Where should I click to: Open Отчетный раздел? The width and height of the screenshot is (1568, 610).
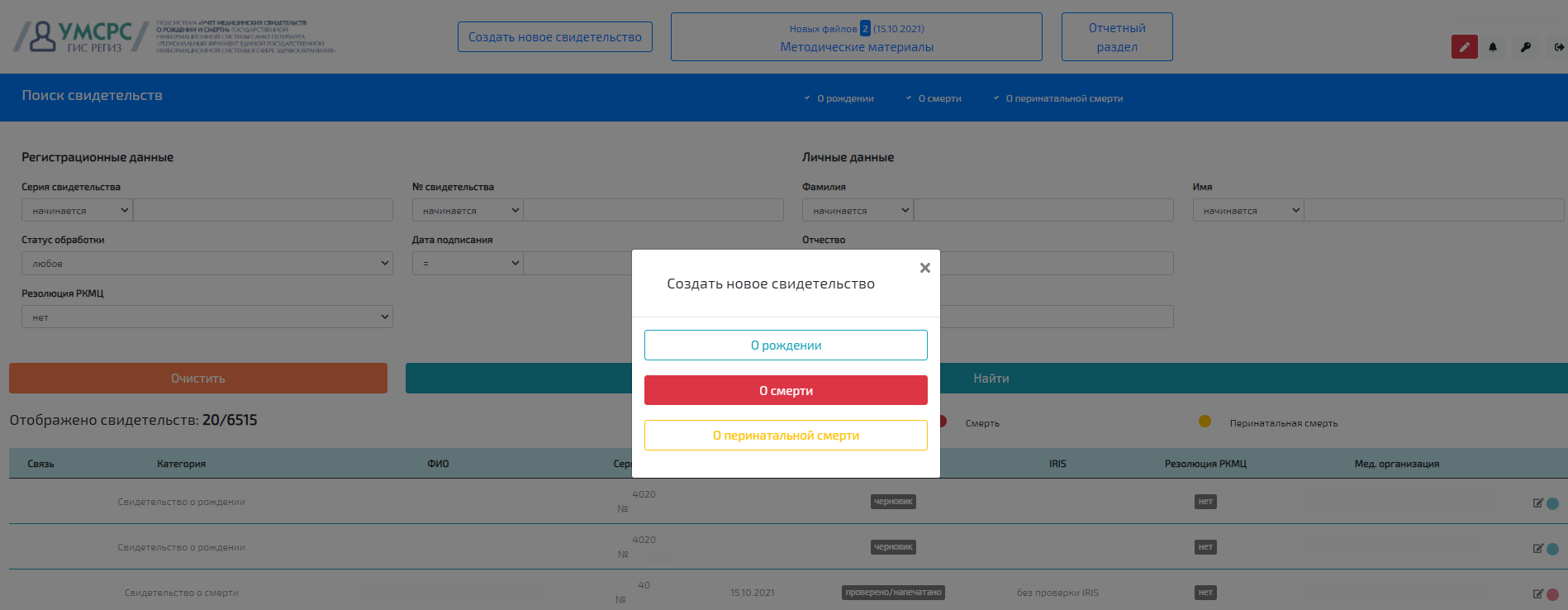point(1117,37)
